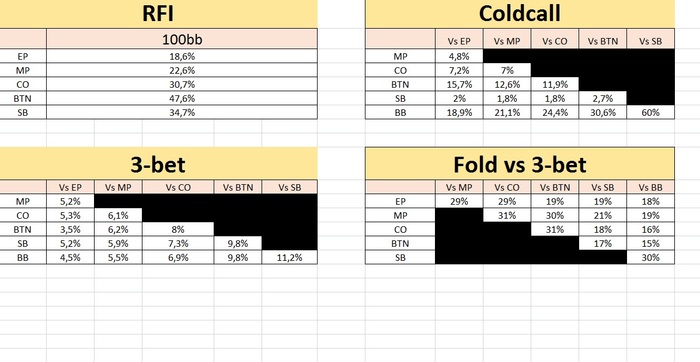700x362 pixels.
Task: Click BB 3-bet vs SB 11,2% cell
Action: [290, 258]
